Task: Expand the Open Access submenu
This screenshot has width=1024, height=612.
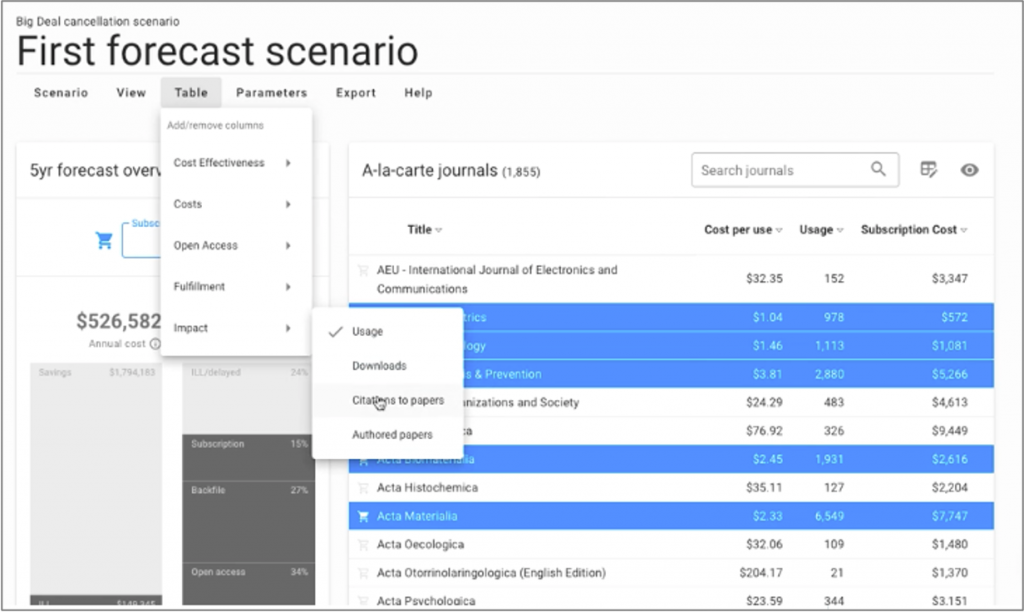Action: 236,245
